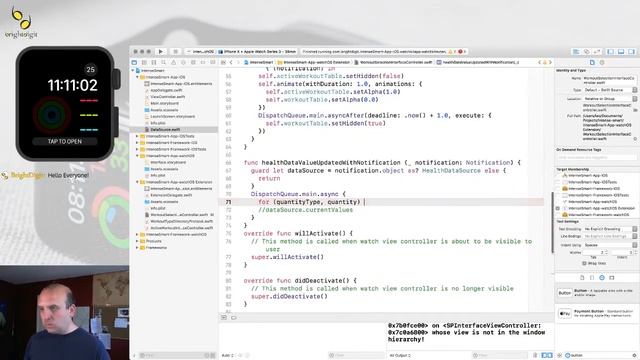Expand the Products group
This screenshot has height=360, width=640.
pyautogui.click(x=138, y=241)
